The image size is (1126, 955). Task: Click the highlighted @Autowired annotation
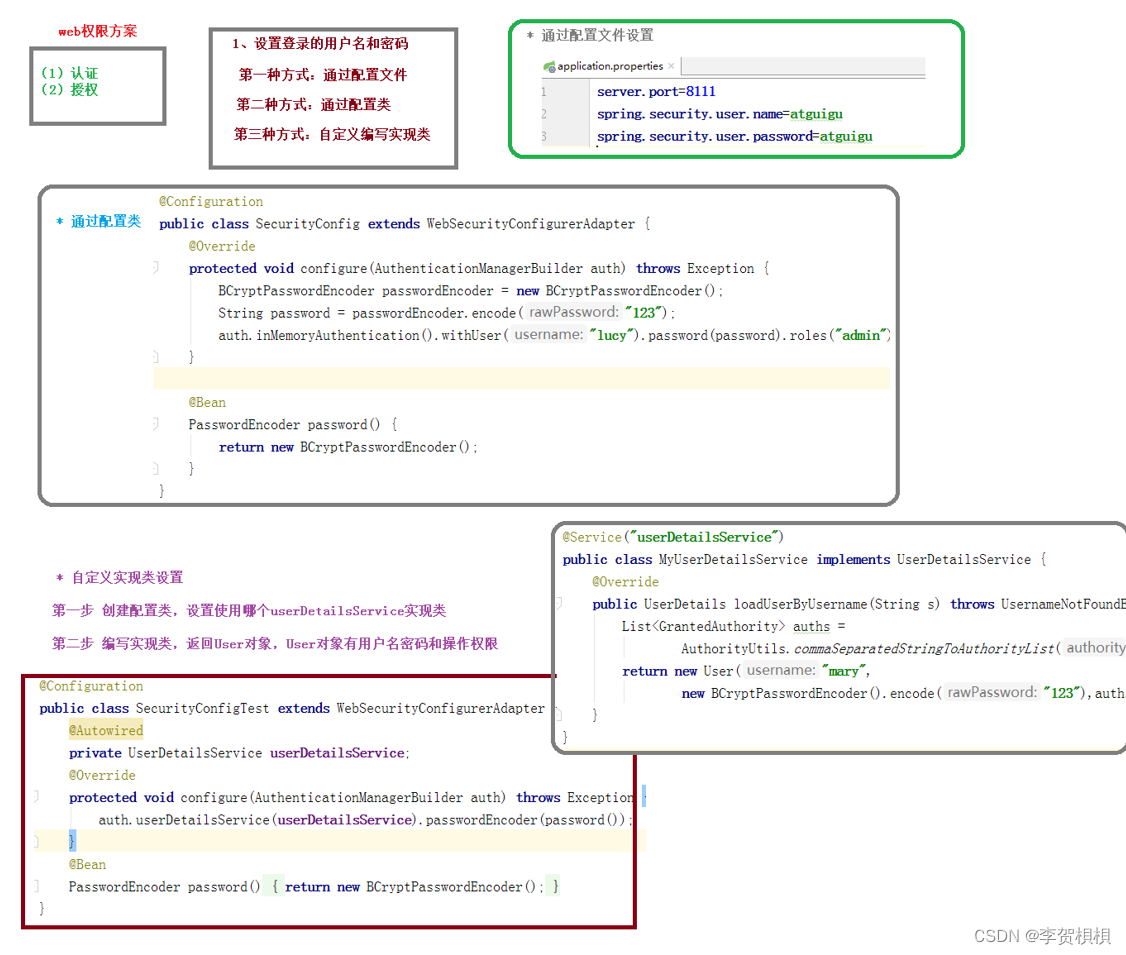(x=106, y=731)
